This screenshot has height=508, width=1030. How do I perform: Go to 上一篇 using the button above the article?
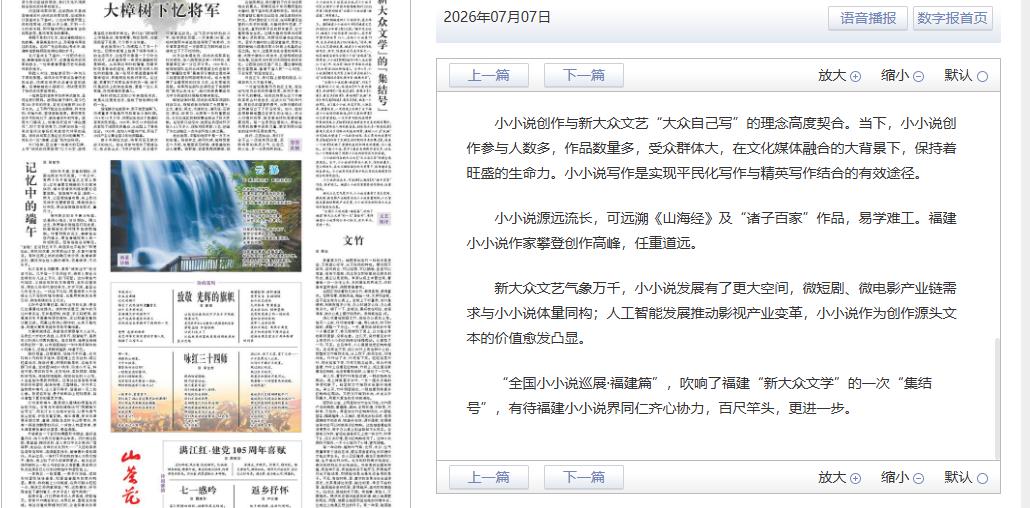(x=489, y=76)
